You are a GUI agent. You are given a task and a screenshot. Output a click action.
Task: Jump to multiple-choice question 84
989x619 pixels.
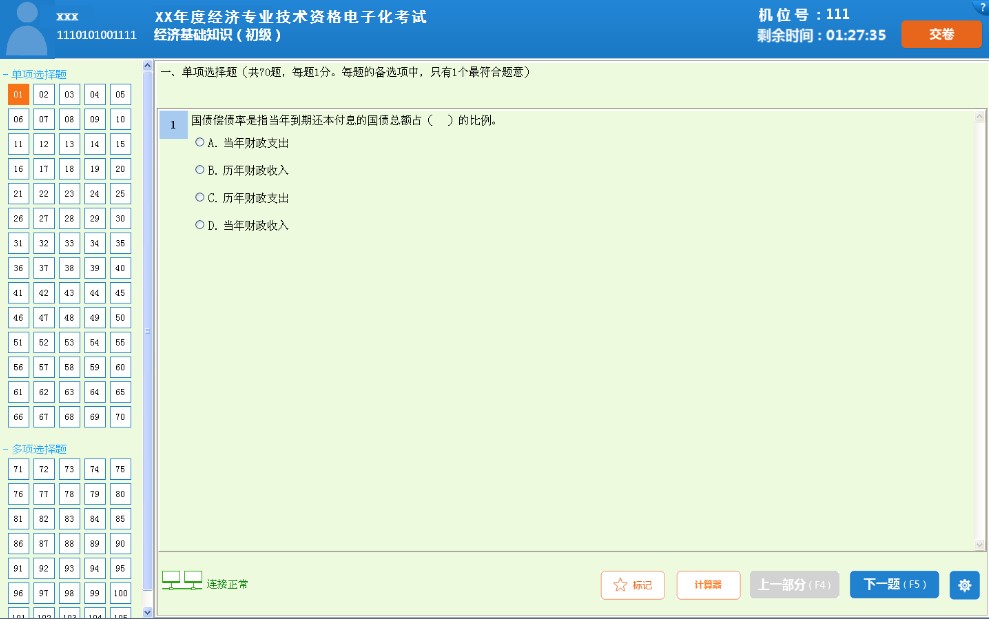click(x=95, y=519)
